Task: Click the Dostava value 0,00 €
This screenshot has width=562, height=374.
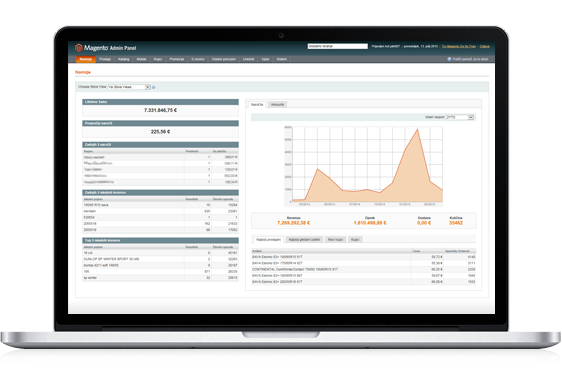Action: (424, 223)
